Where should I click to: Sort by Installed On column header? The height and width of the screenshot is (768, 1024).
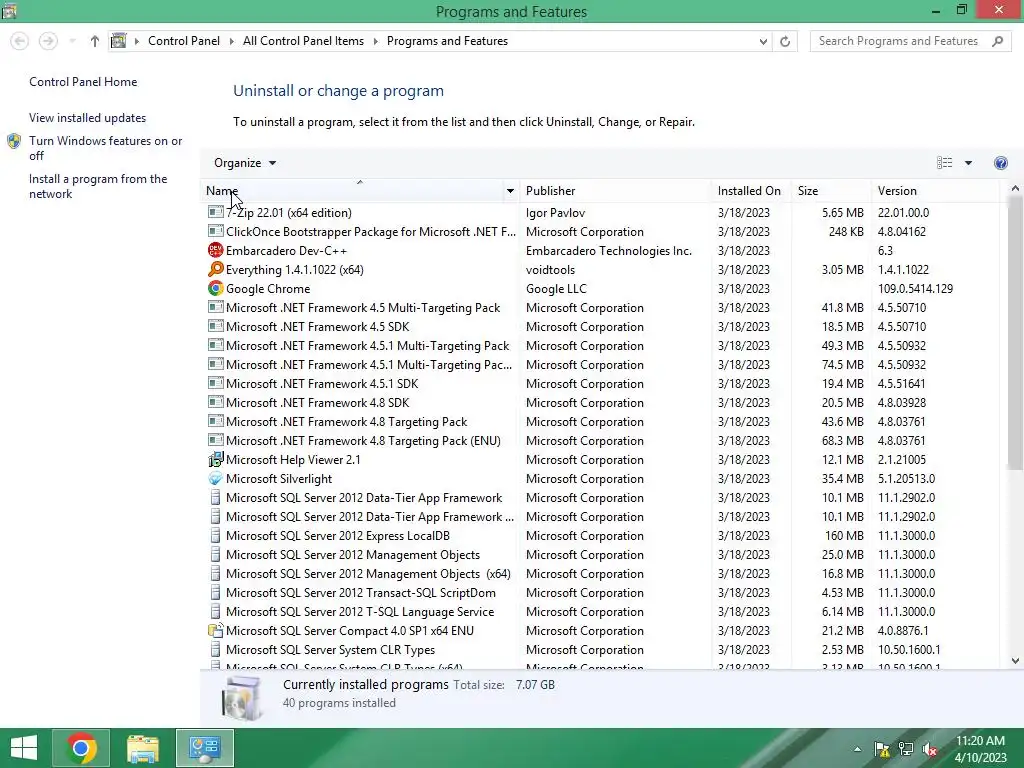[749, 191]
